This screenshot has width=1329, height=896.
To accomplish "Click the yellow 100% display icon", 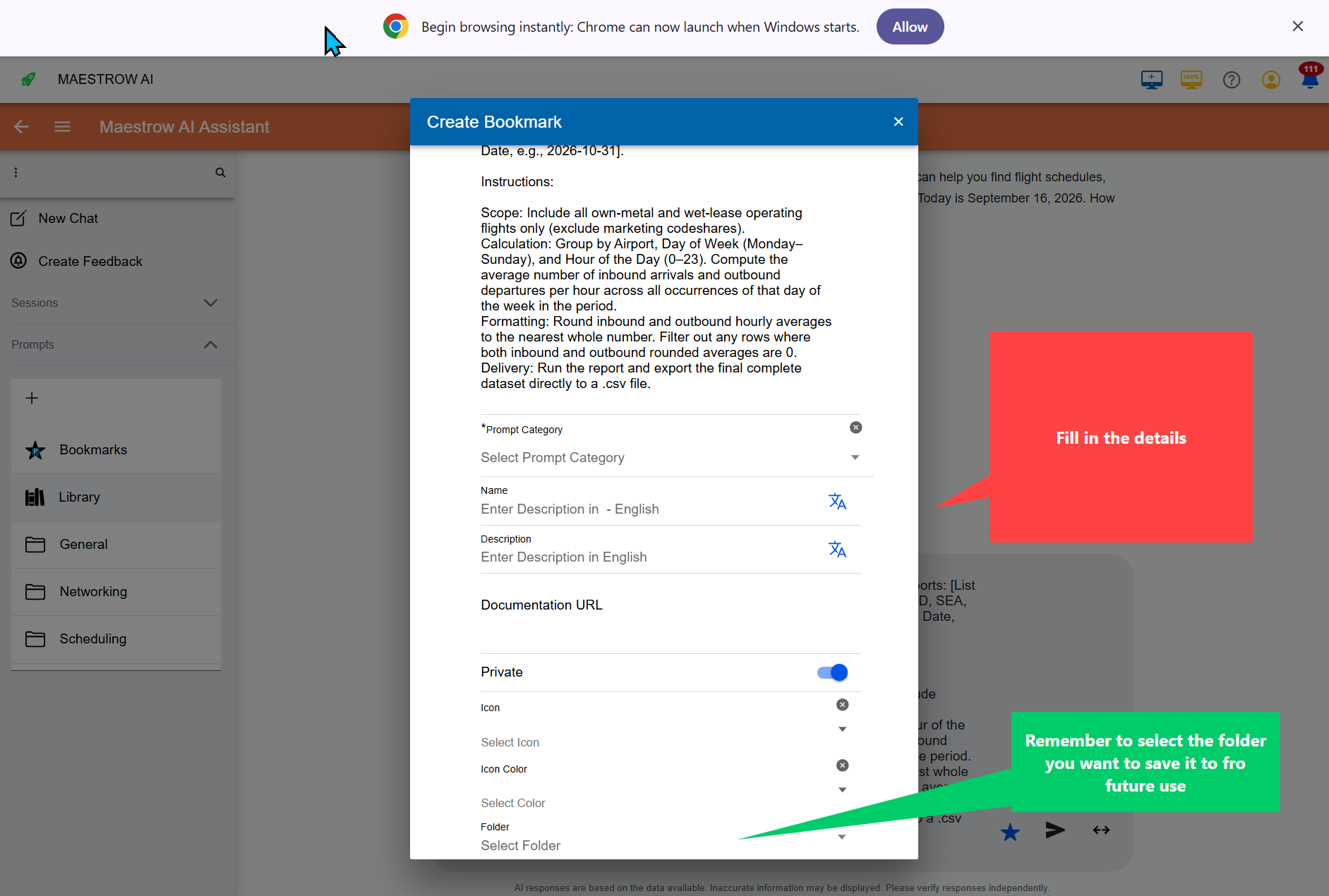I will (x=1191, y=80).
